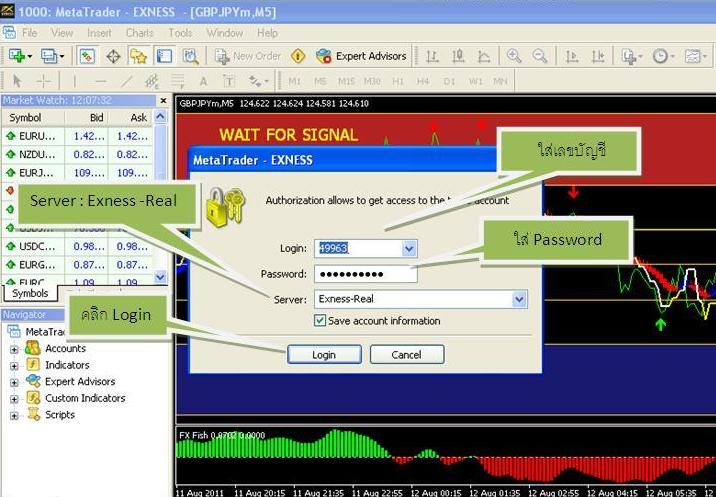Viewport: 716px width, 497px height.
Task: Select the Vertical Line drawing tool
Action: 74,81
